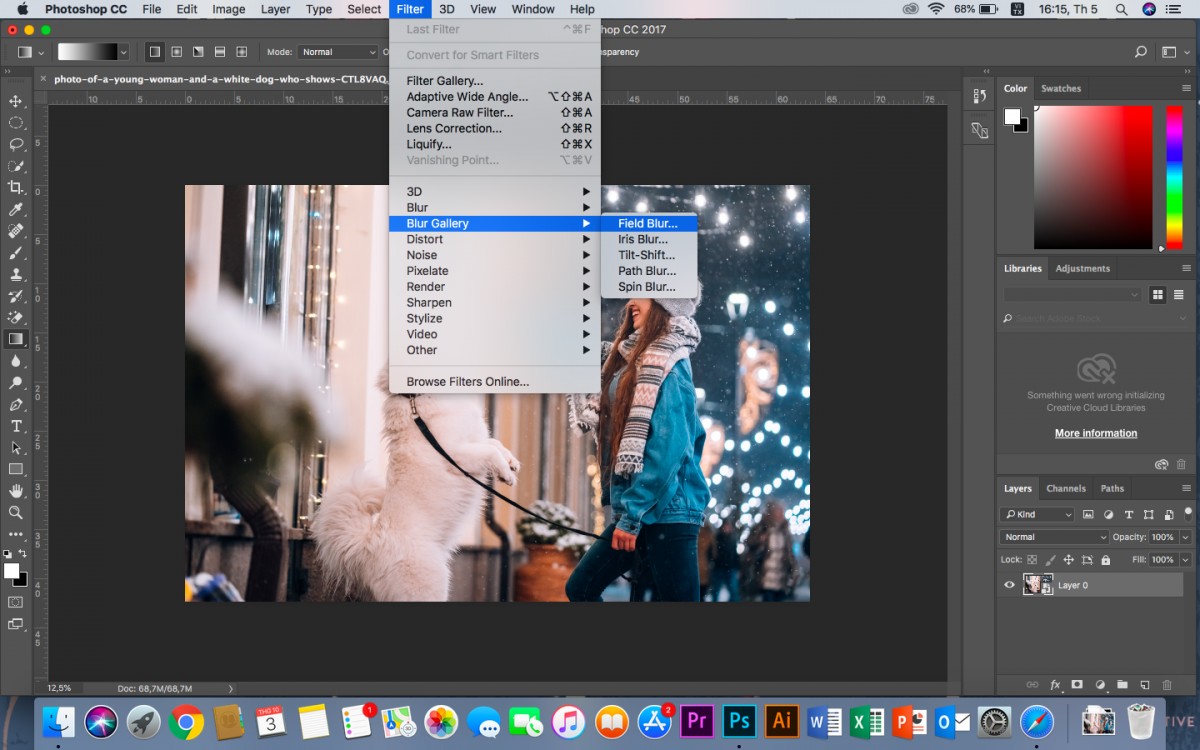Toggle the layer filtering switch

[1185, 514]
